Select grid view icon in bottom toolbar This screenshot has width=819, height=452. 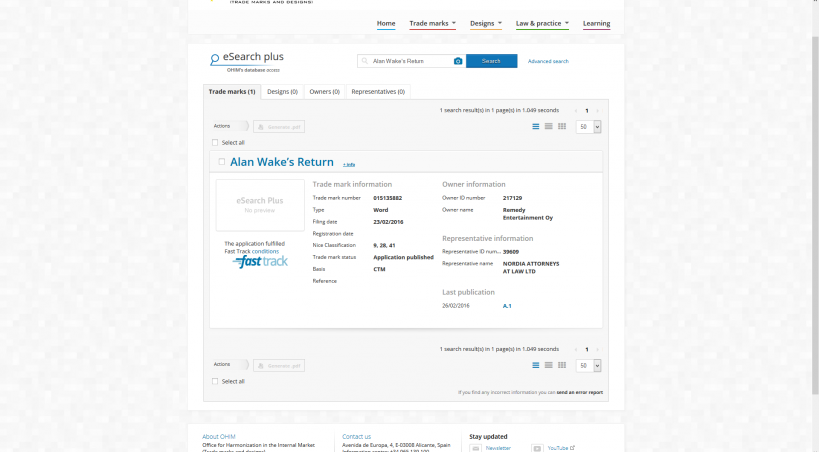(562, 365)
